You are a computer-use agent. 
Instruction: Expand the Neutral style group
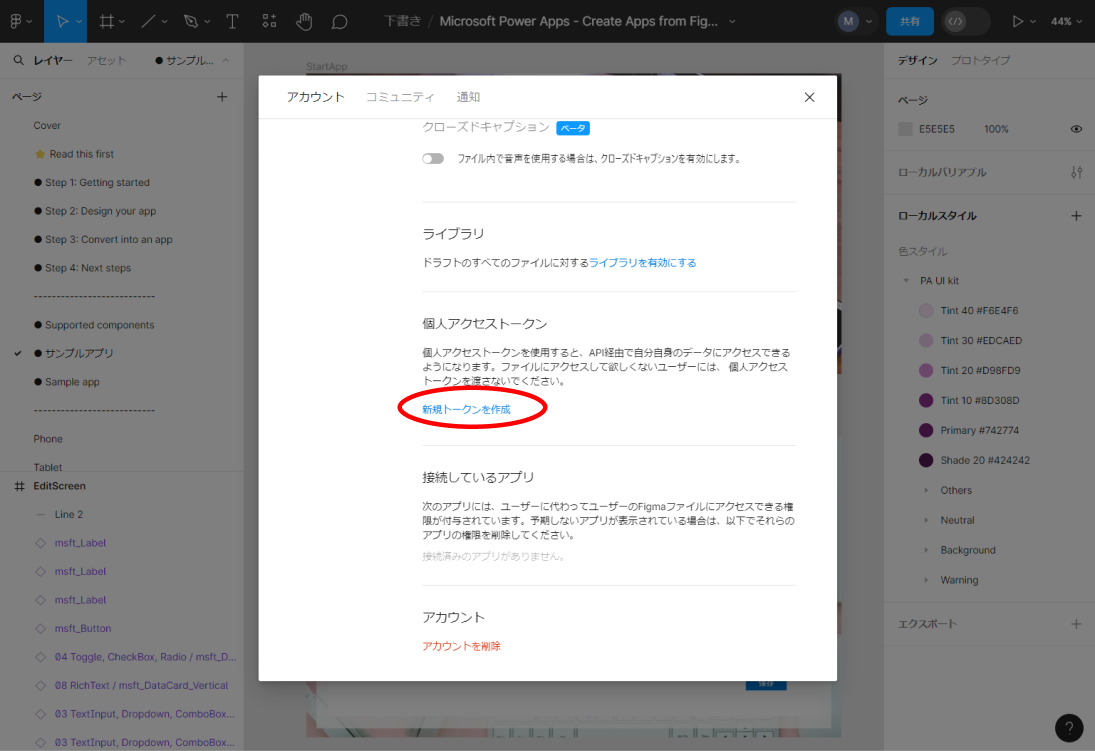pyautogui.click(x=926, y=520)
